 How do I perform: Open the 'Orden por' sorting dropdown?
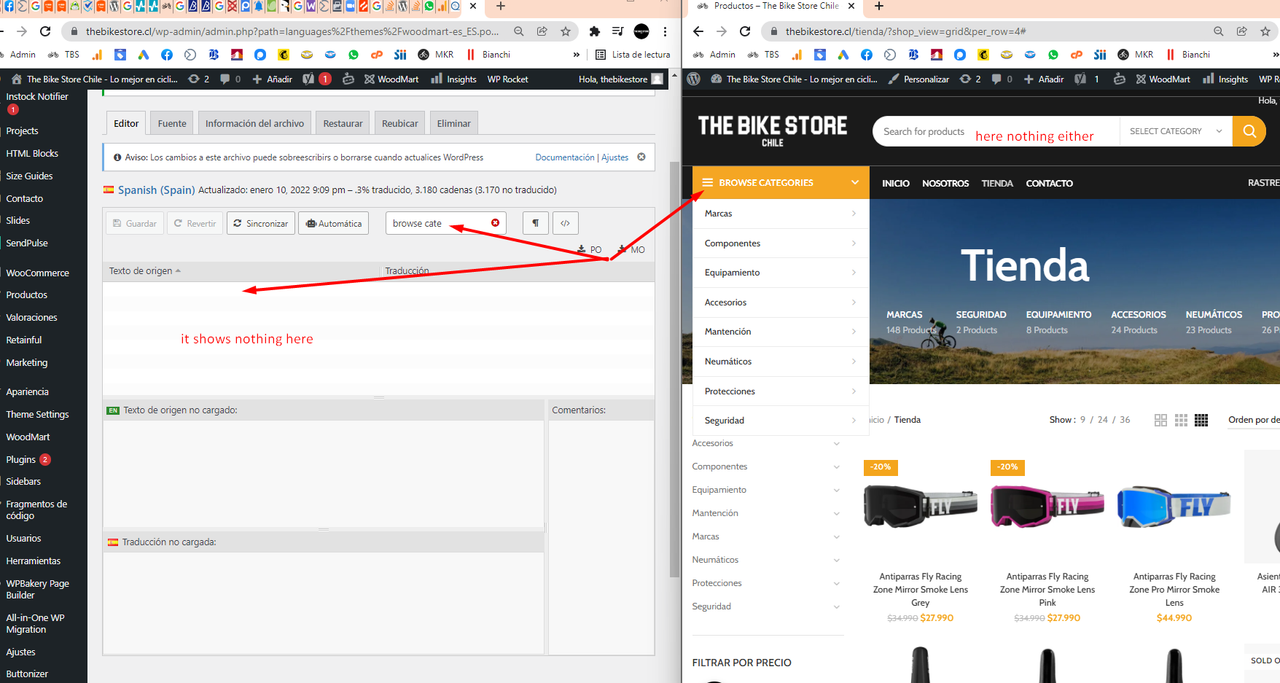1254,420
